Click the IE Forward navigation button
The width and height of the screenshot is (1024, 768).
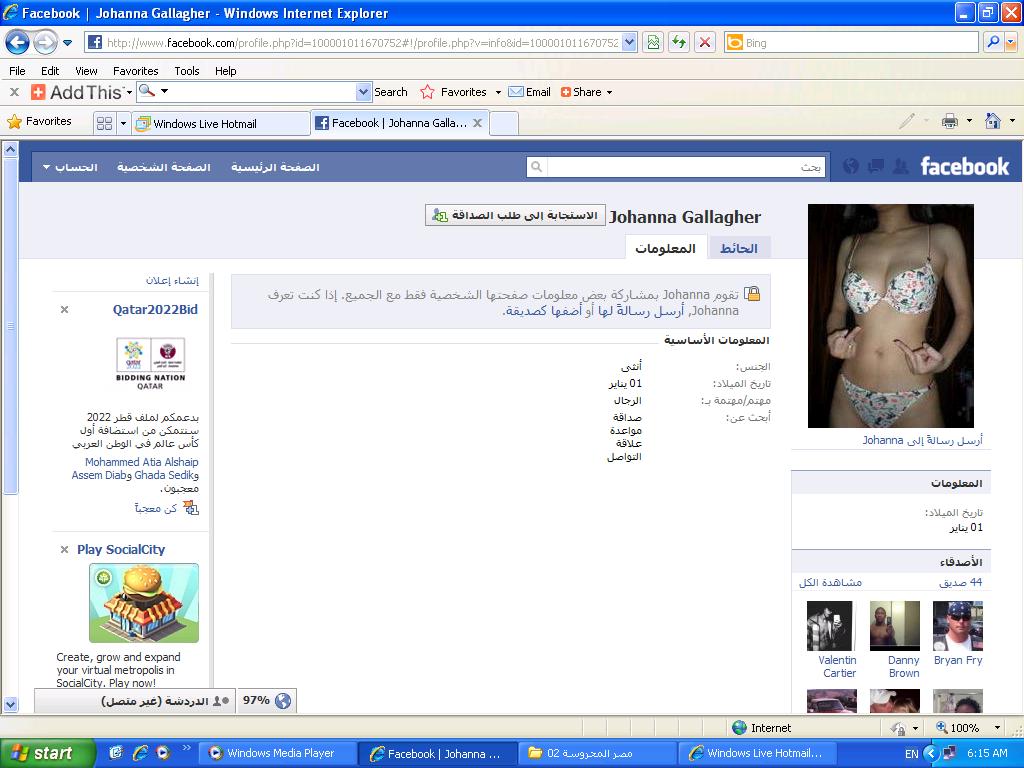coord(44,43)
